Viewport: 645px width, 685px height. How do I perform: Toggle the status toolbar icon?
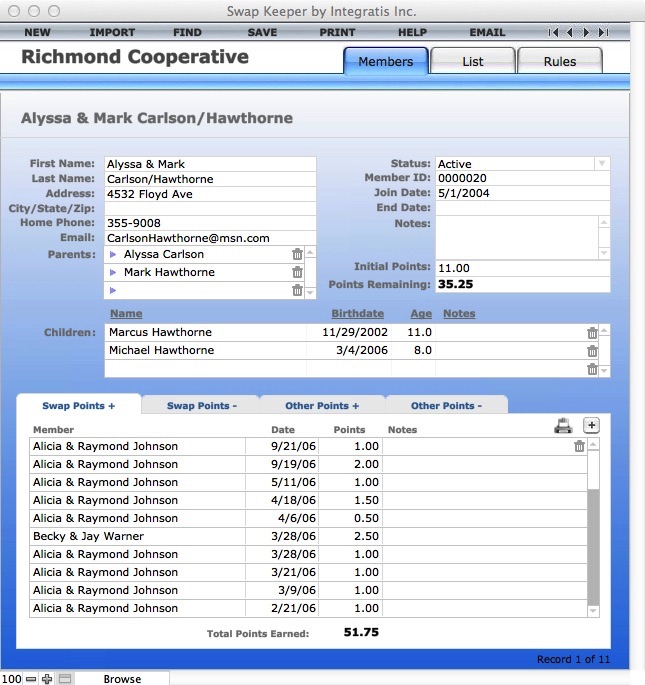65,679
